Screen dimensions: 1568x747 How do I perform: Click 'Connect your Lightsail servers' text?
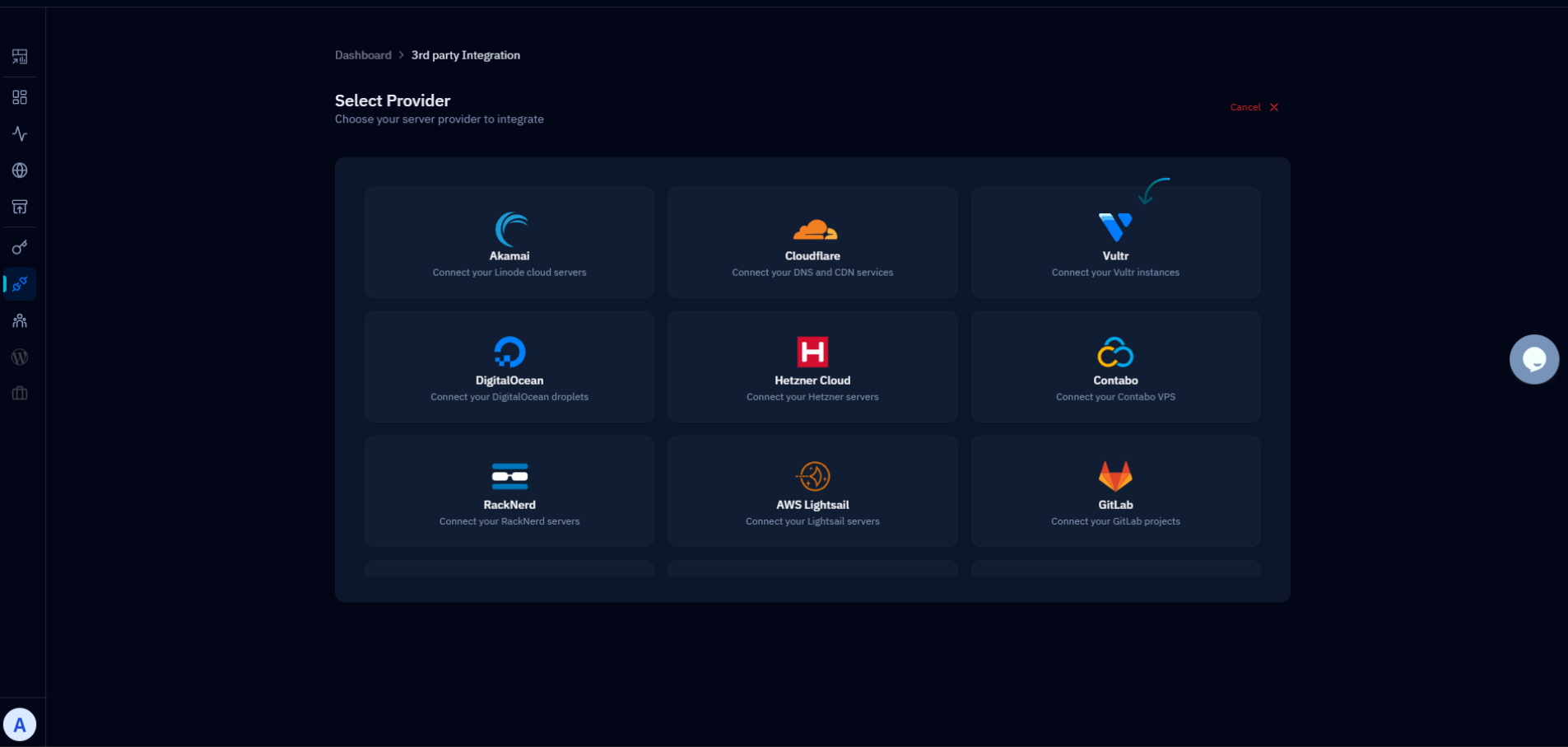[812, 521]
